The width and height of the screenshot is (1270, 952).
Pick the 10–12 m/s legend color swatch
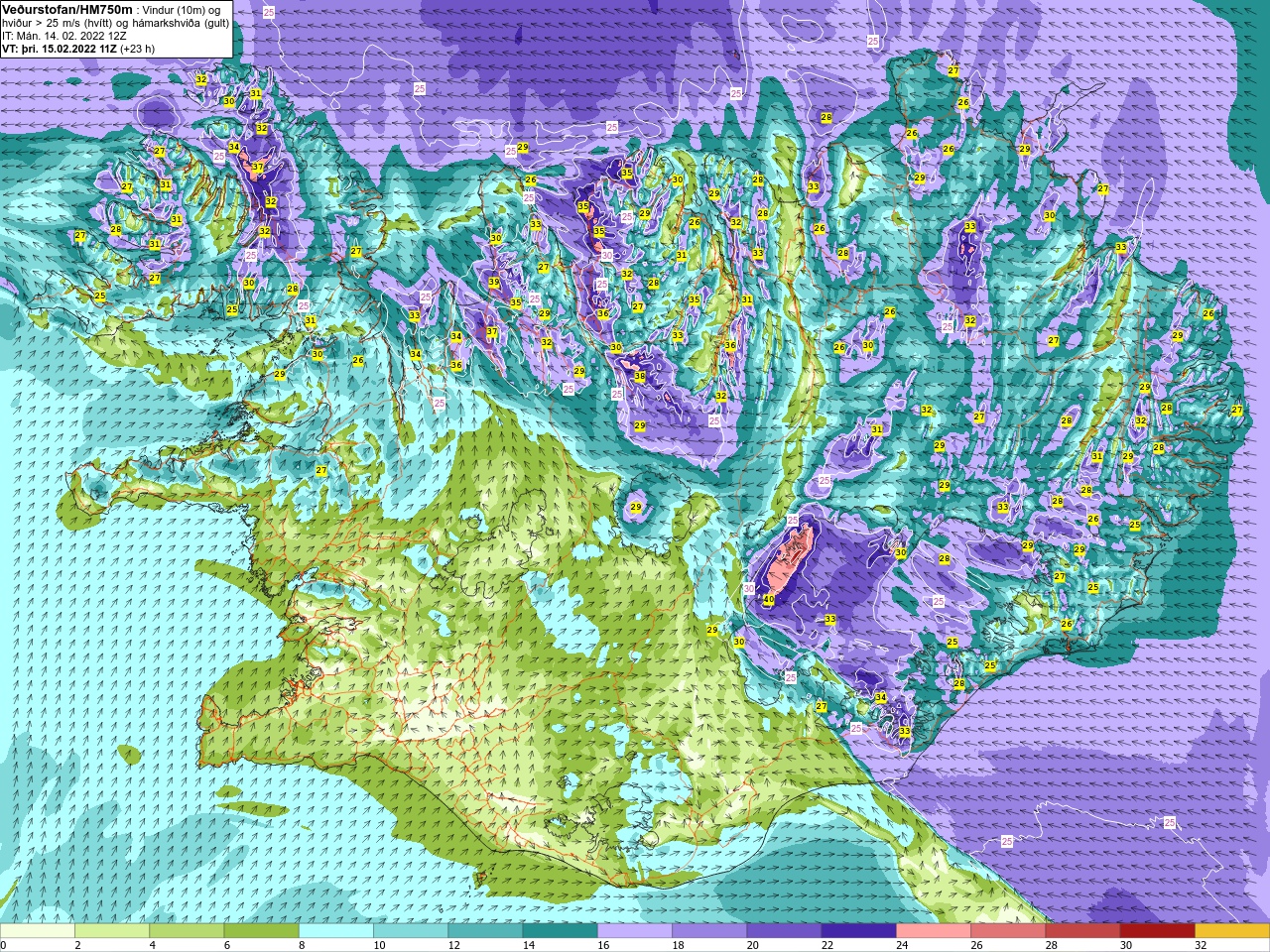point(411,931)
